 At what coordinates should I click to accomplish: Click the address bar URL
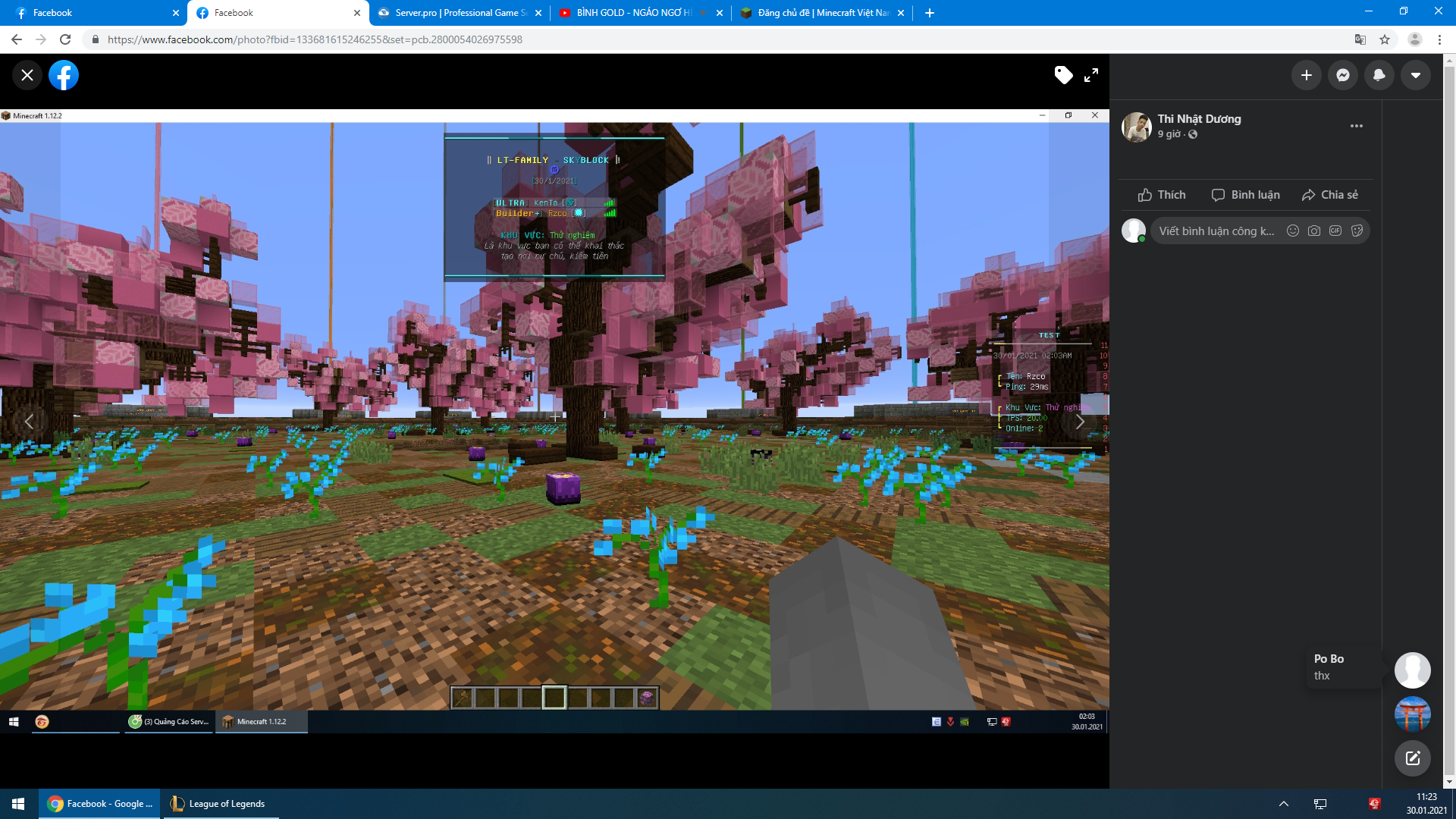point(315,39)
